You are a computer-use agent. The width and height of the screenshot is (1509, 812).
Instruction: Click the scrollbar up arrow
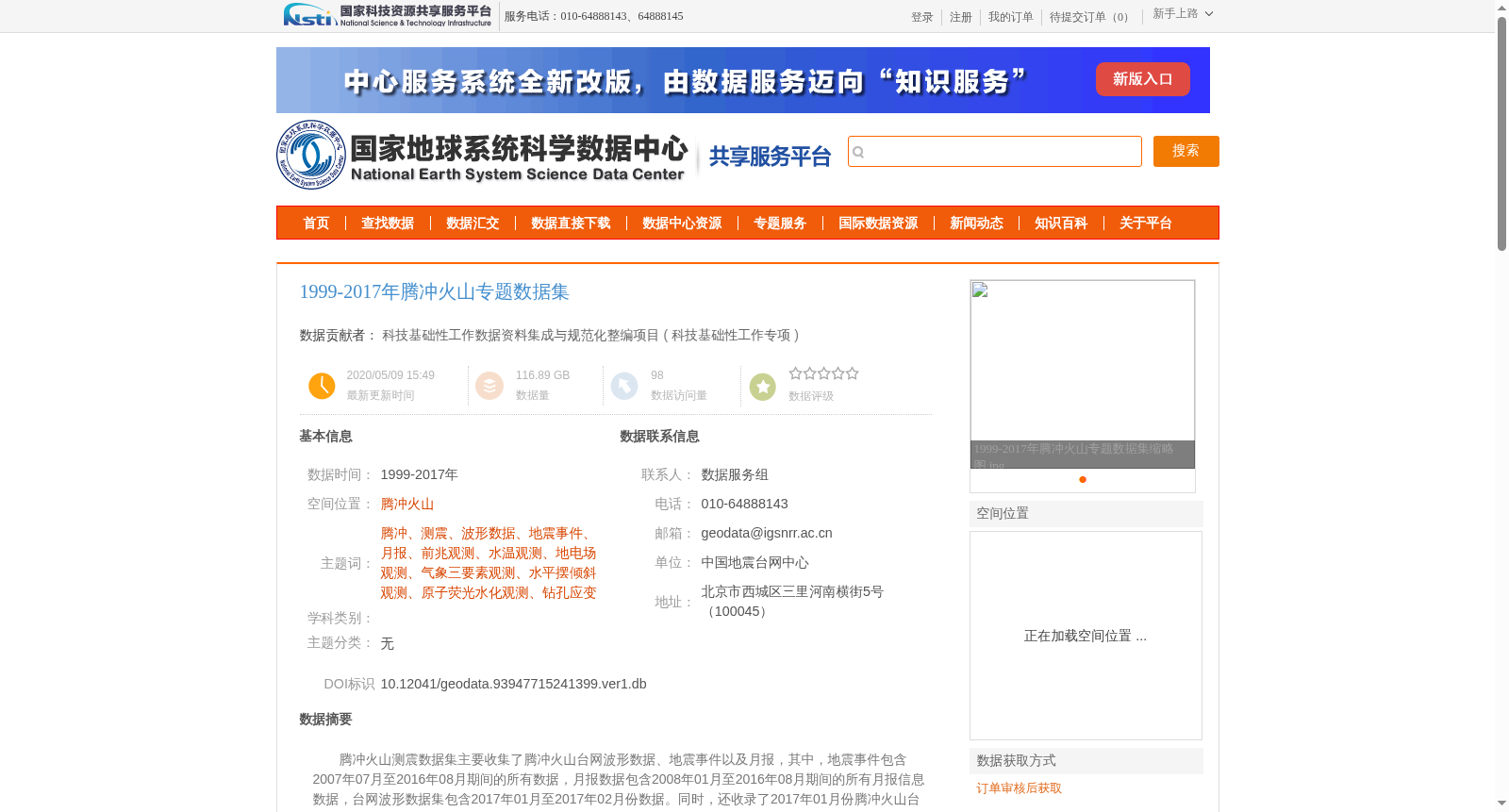[1501, 8]
